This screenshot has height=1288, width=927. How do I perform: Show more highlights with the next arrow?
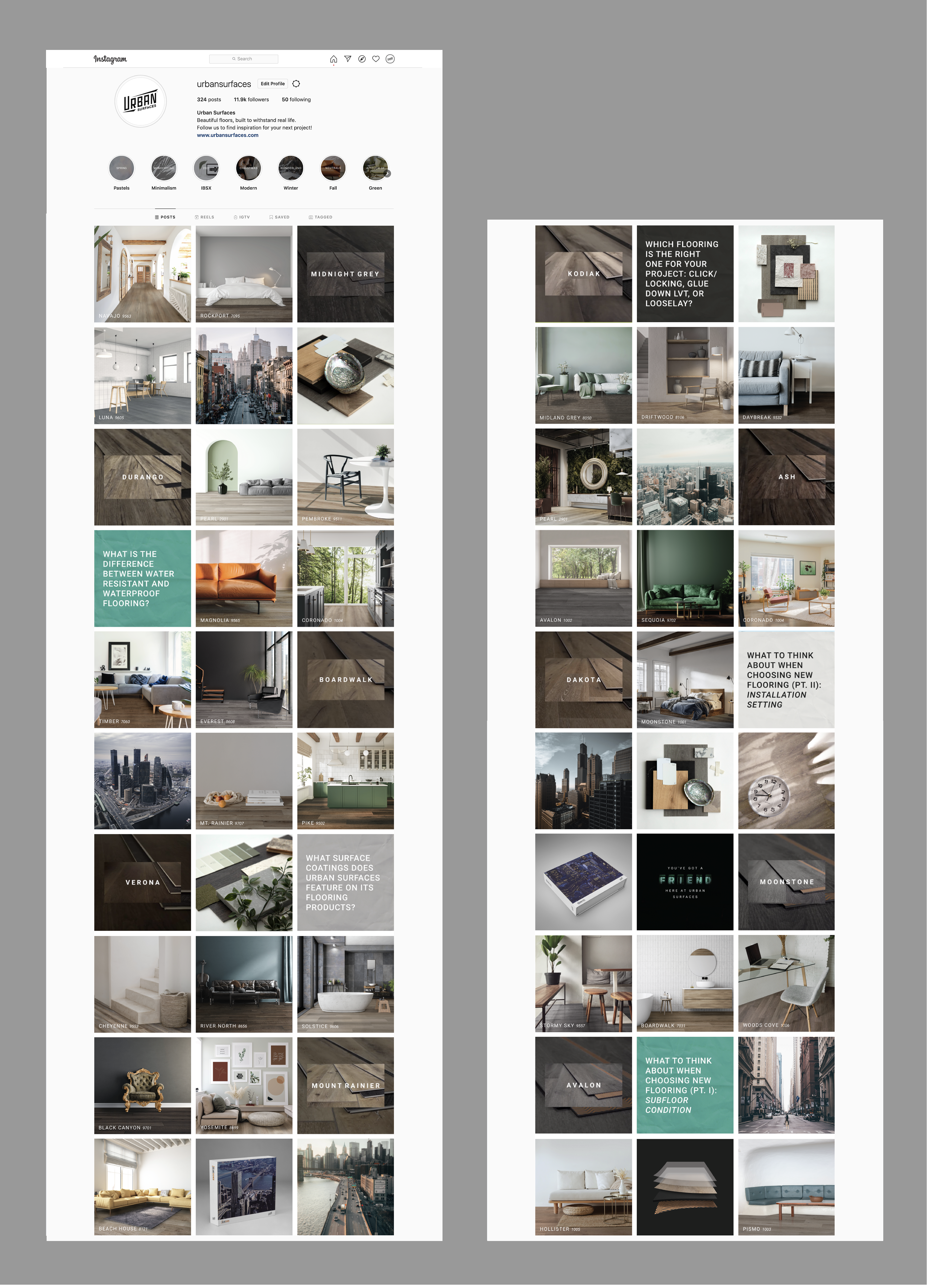point(388,174)
